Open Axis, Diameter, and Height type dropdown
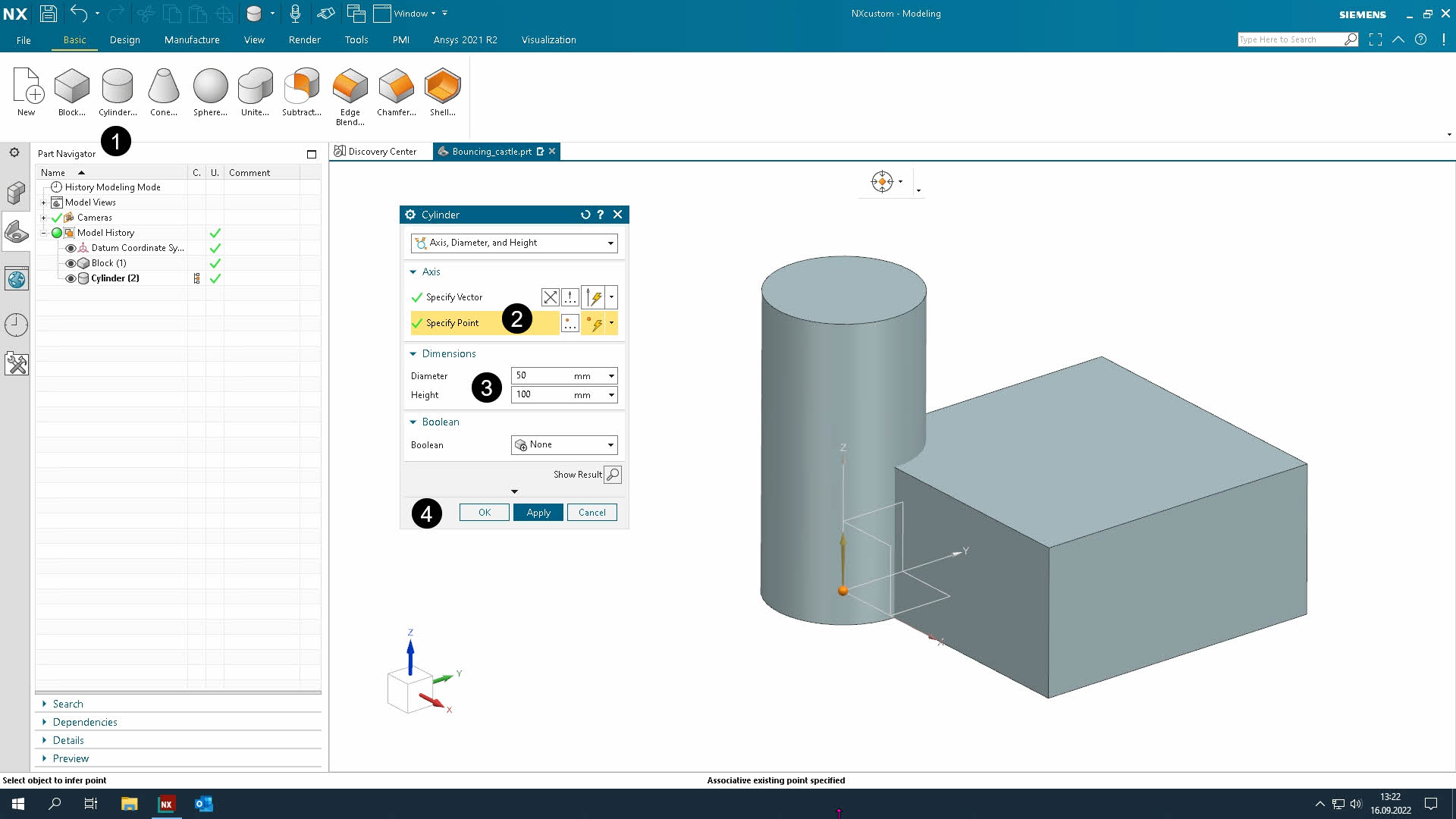The width and height of the screenshot is (1456, 819). (x=514, y=243)
